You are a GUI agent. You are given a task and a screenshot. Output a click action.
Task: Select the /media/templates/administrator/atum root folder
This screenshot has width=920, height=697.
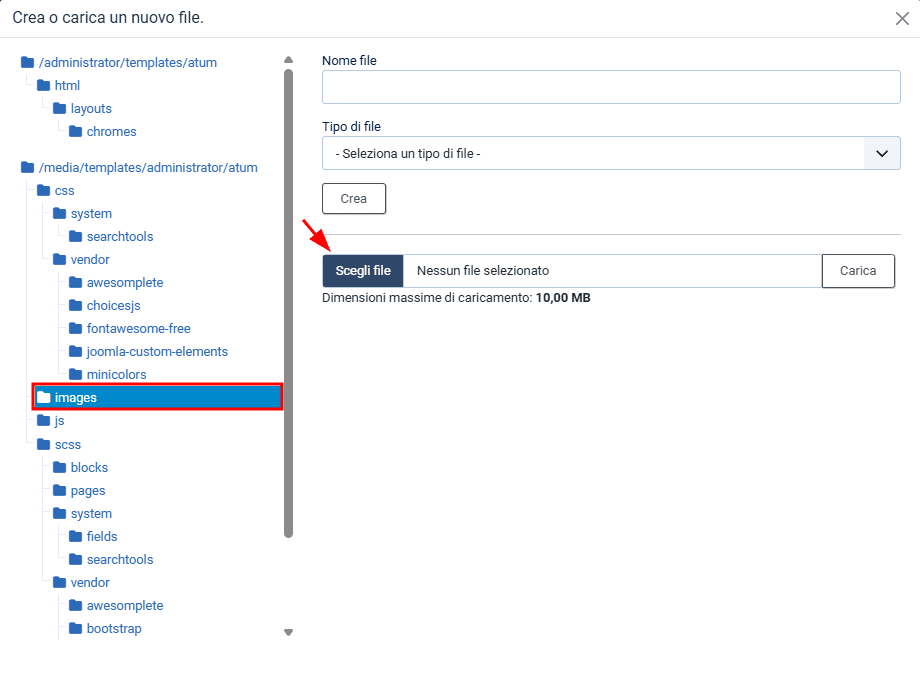(147, 168)
